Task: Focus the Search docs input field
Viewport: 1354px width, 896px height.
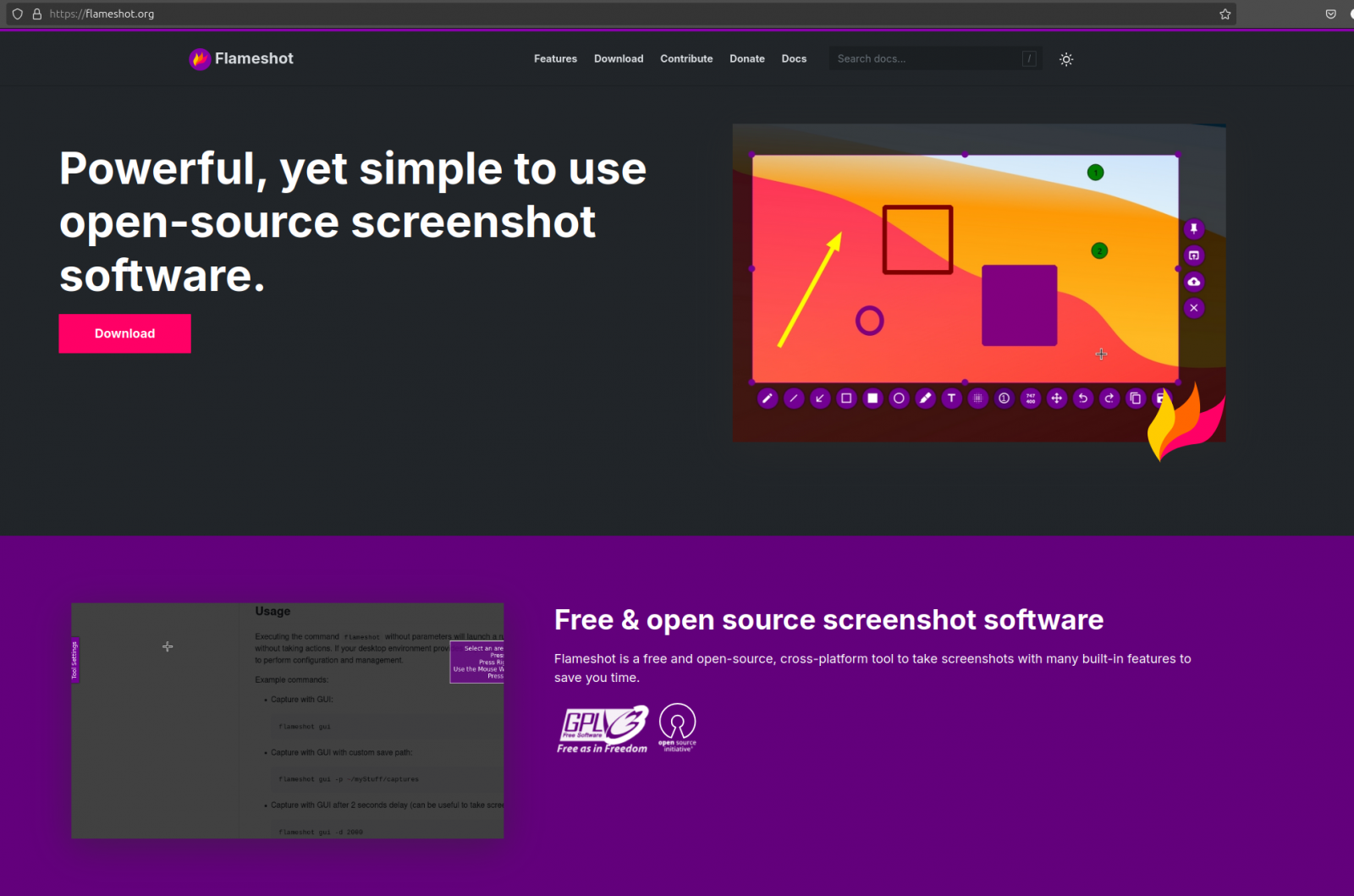Action: (x=936, y=58)
